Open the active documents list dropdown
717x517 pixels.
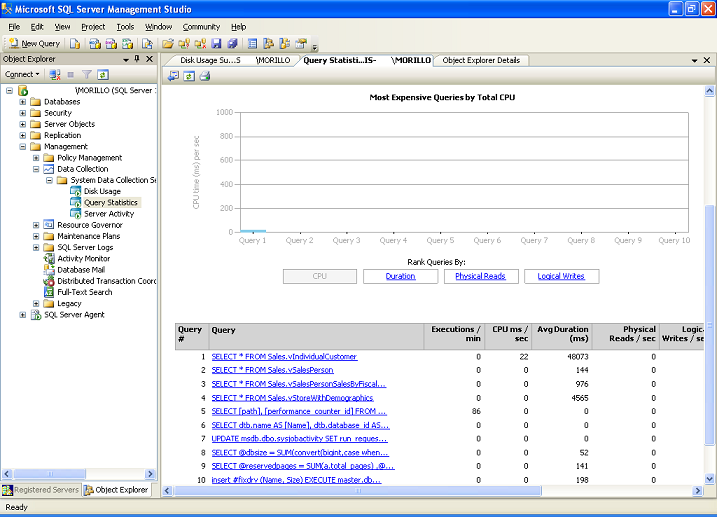695,60
